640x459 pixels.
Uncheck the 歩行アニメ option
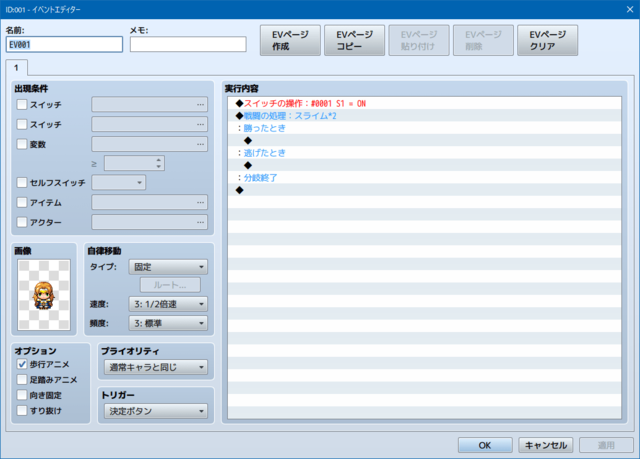click(22, 364)
